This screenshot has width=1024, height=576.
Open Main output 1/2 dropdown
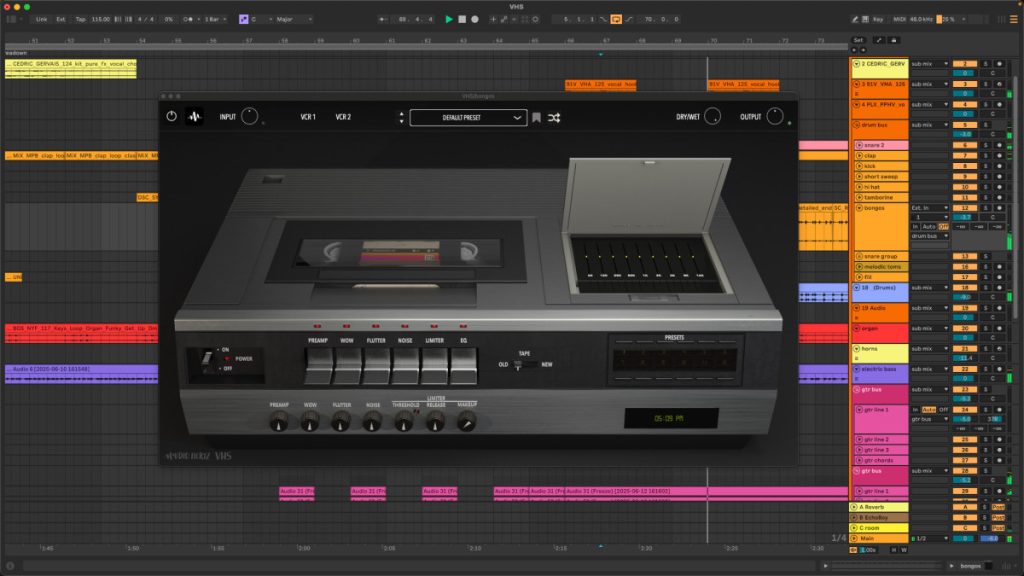[929, 538]
